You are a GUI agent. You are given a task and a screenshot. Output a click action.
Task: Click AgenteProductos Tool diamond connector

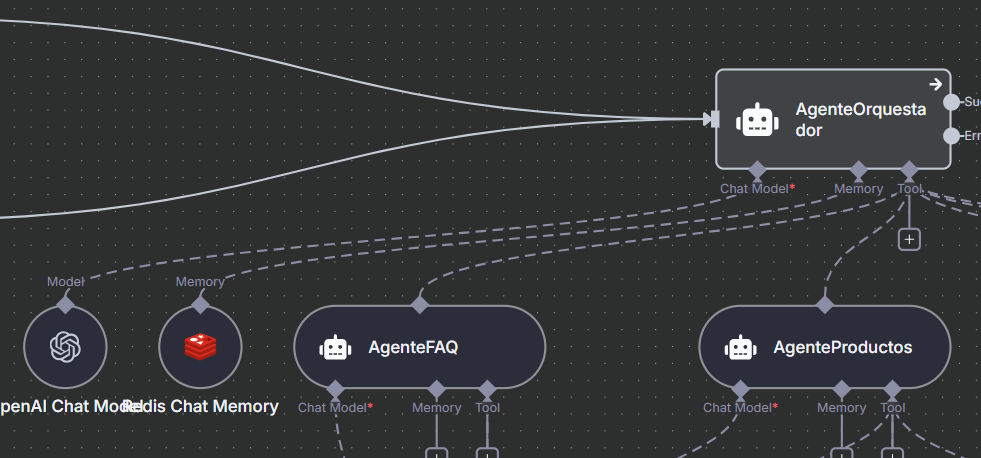coord(892,389)
